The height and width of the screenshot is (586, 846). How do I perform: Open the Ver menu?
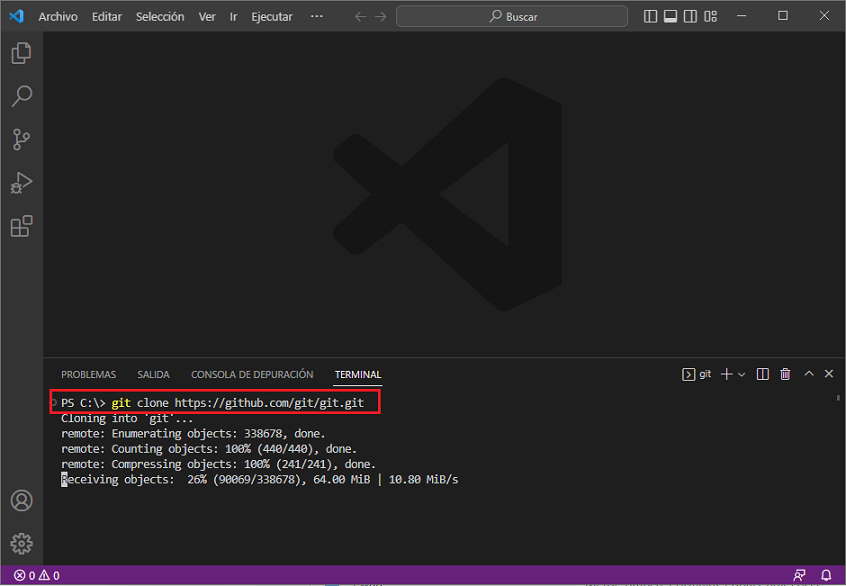pos(207,17)
